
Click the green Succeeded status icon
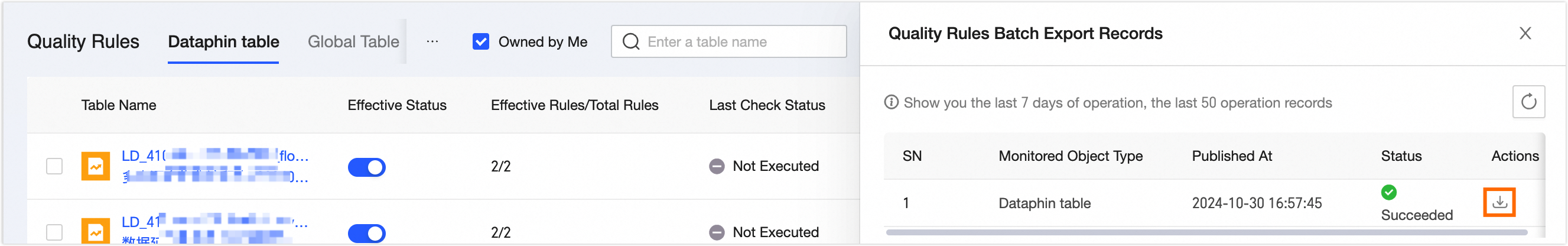1388,192
